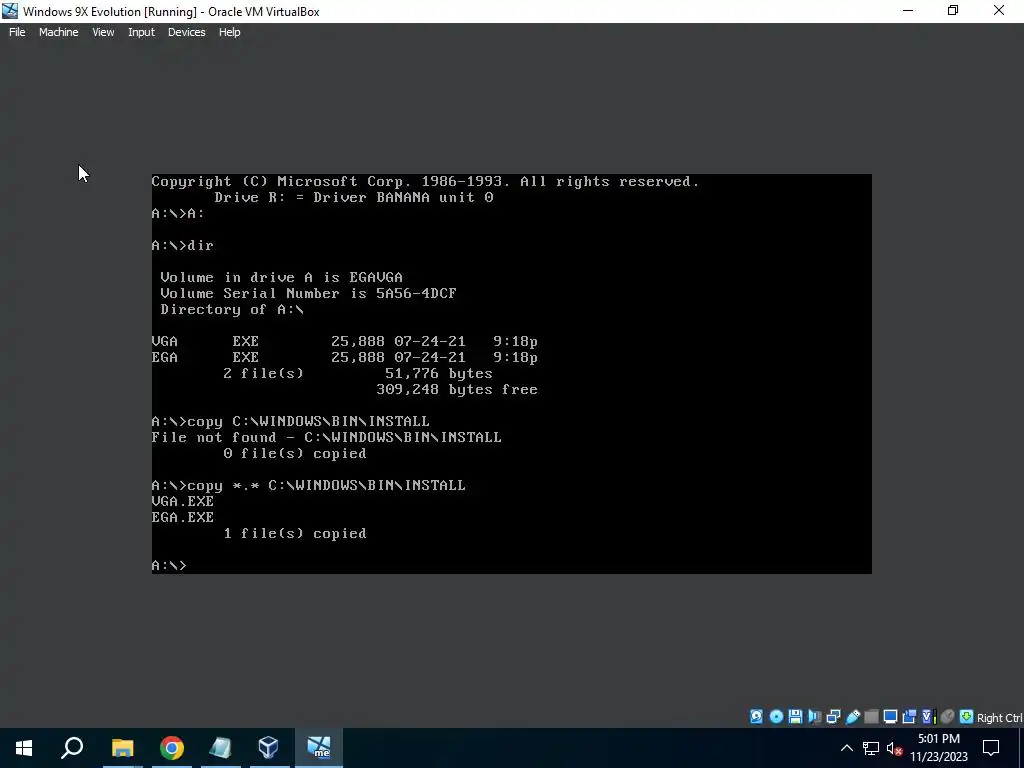Viewport: 1024px width, 768px height.
Task: Click the 'File not found' error line
Action: 327,438
